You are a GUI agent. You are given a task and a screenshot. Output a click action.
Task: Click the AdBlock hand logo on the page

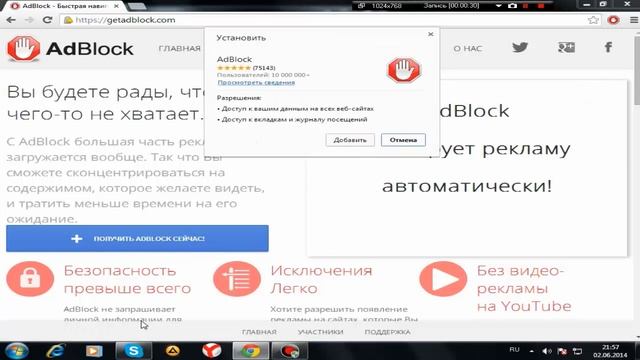(x=23, y=49)
